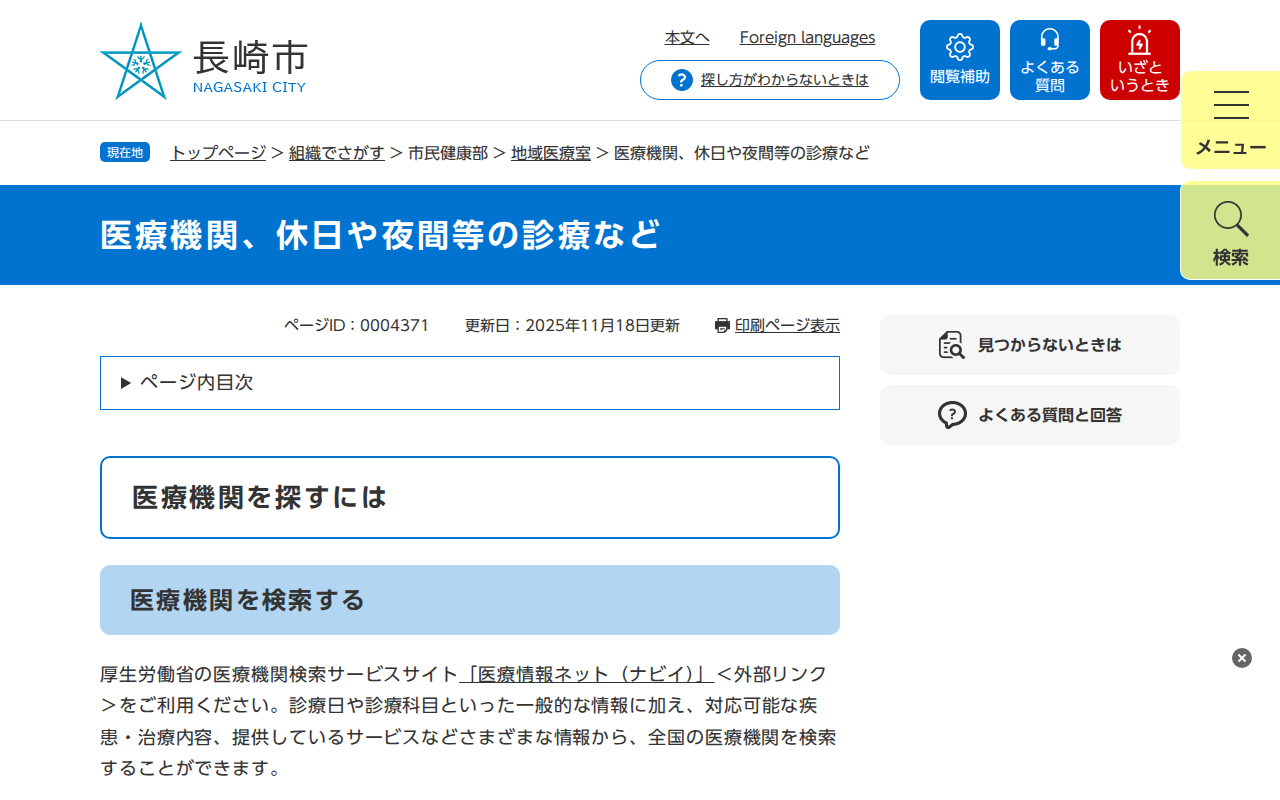Dismiss the floating panel with the X button

point(1242,658)
